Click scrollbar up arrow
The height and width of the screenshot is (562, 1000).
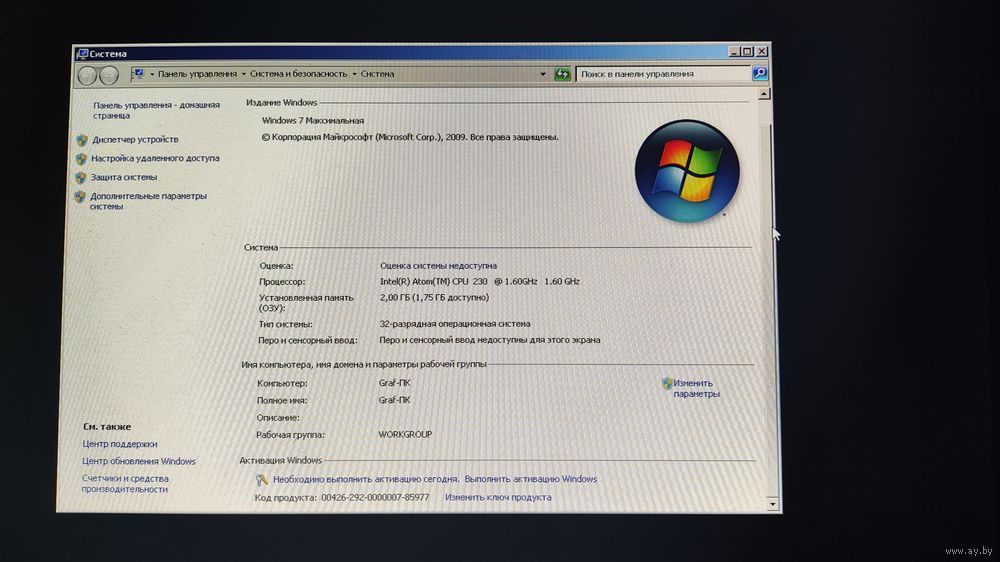point(764,94)
